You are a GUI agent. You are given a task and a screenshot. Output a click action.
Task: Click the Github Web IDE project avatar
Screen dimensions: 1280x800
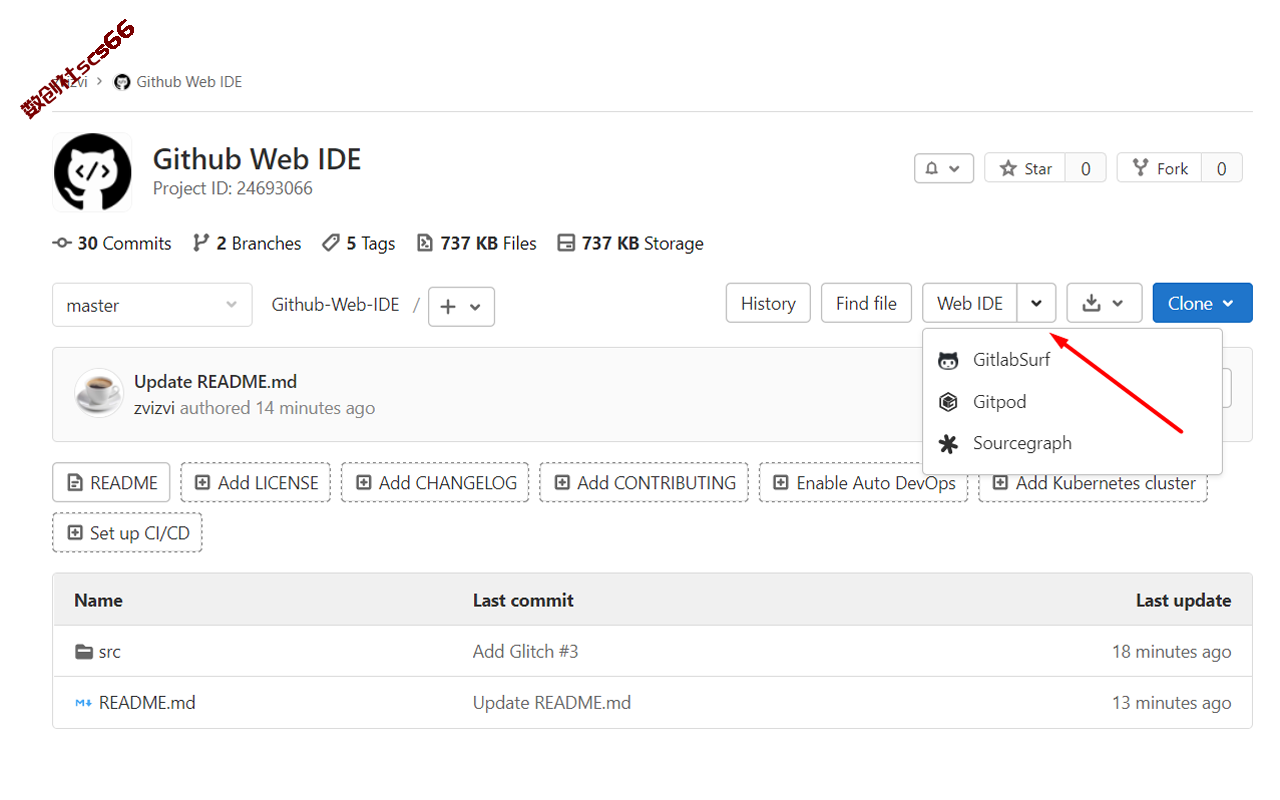pos(92,172)
